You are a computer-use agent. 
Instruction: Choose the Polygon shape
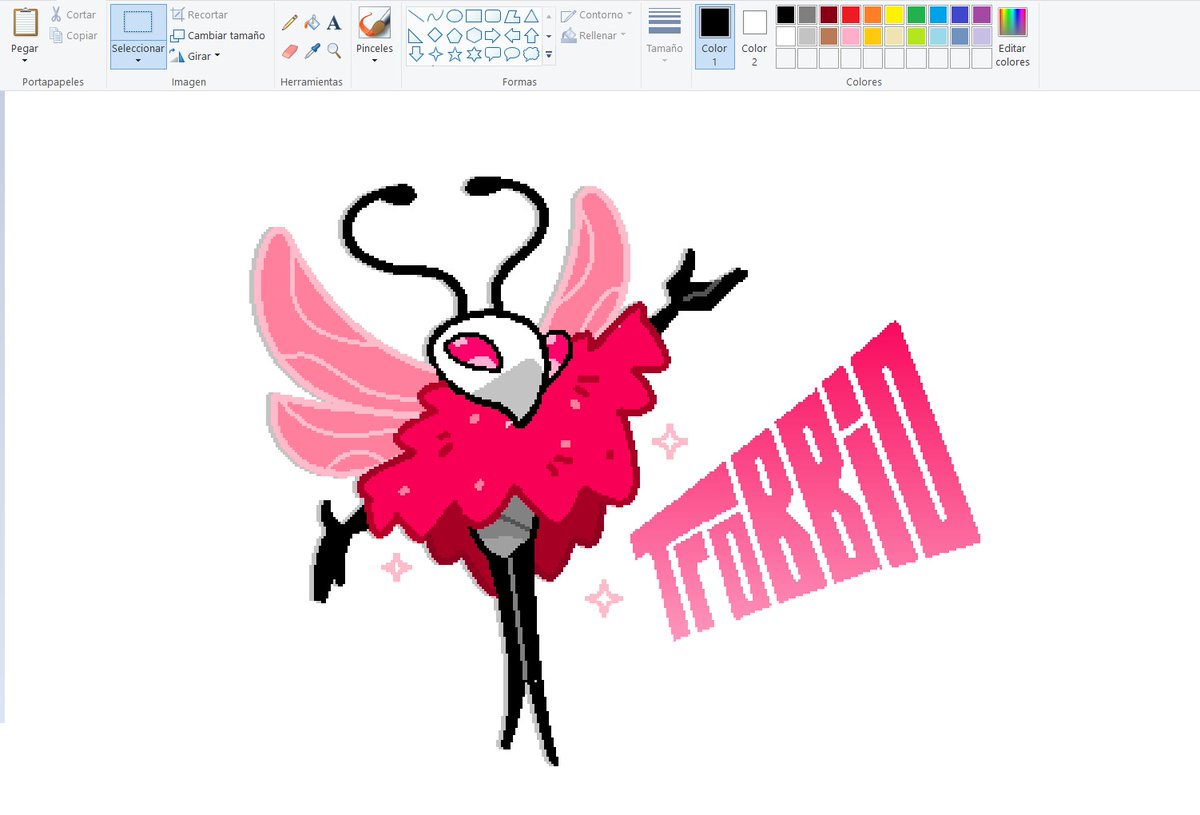click(511, 16)
